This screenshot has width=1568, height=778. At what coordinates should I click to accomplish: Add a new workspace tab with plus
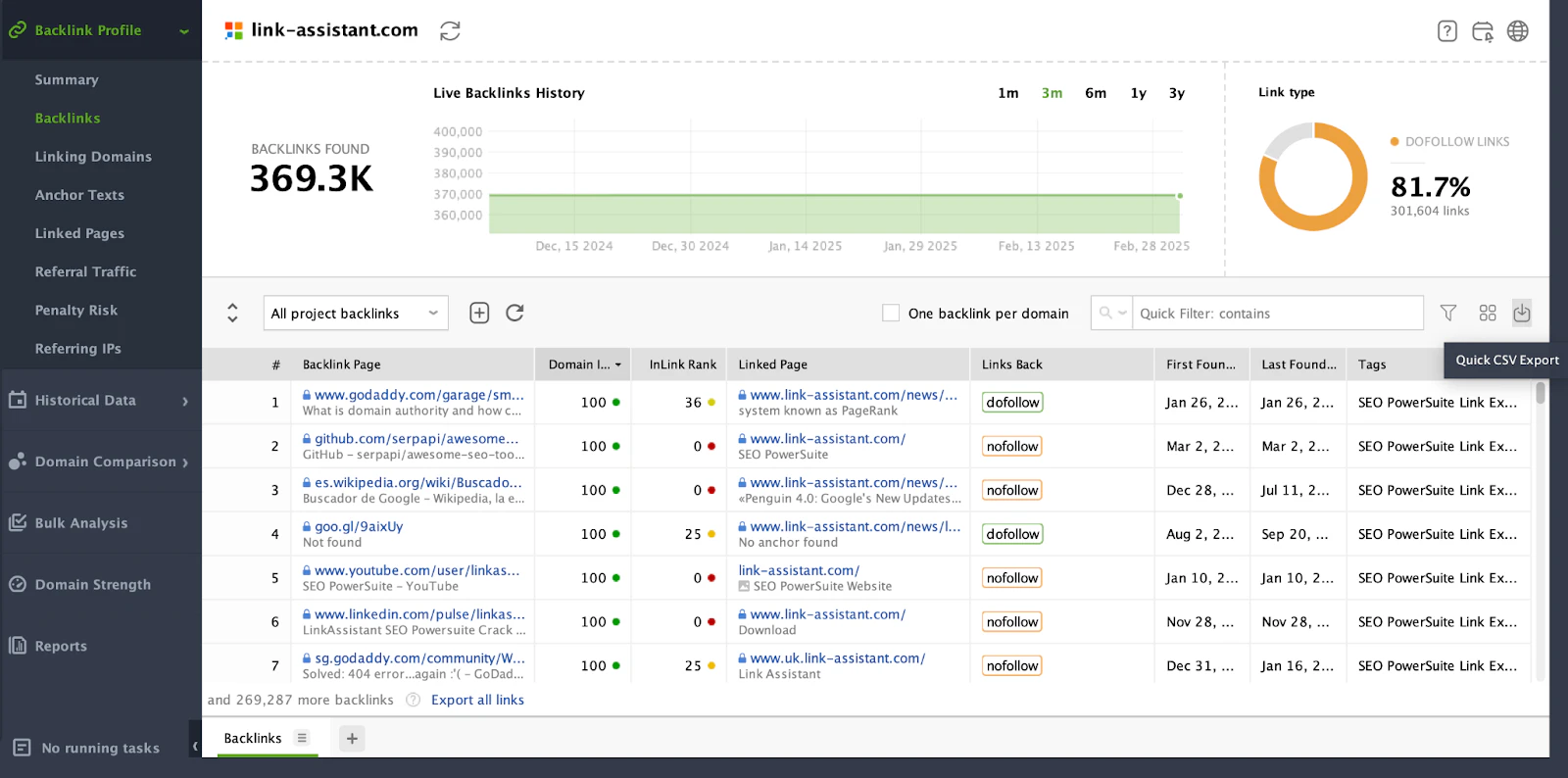[352, 738]
